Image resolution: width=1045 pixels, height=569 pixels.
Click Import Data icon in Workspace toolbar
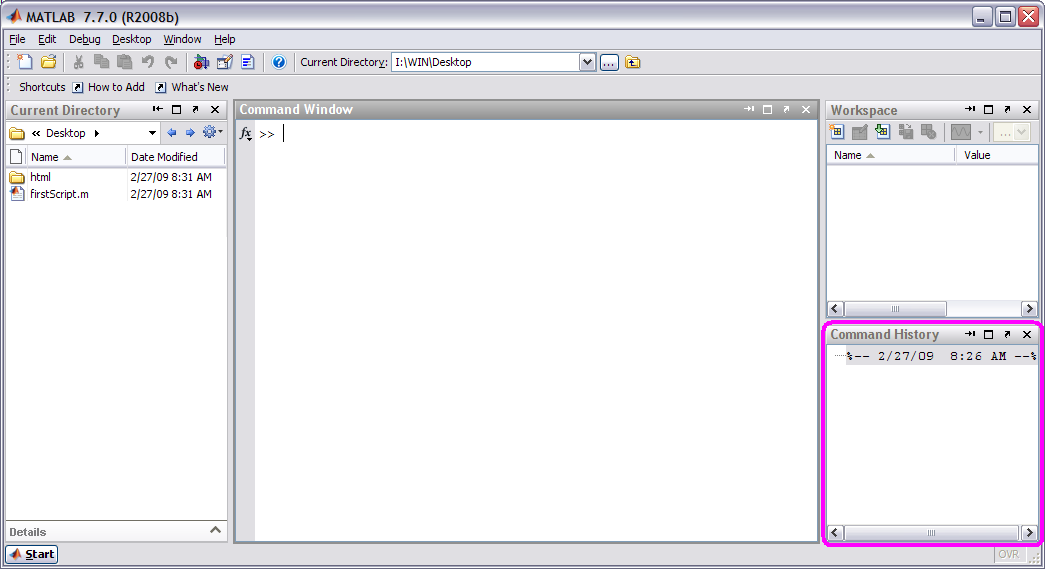881,132
